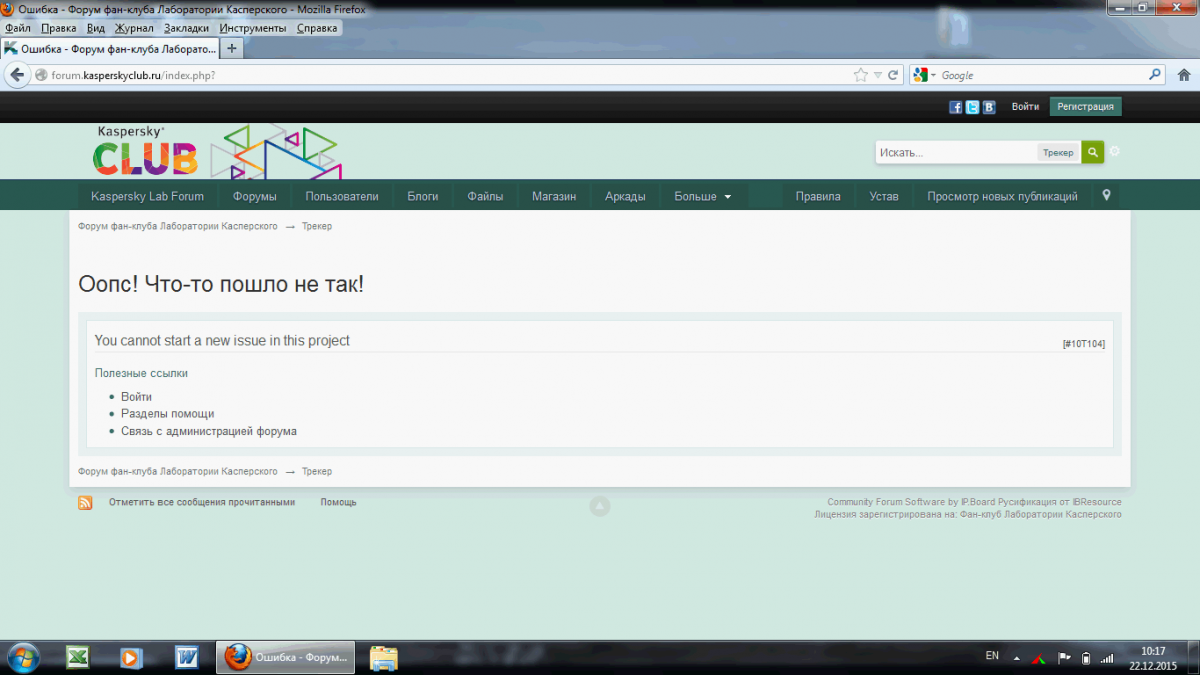The image size is (1200, 675).
Task: Expand the Больше navigation dropdown
Action: [703, 196]
